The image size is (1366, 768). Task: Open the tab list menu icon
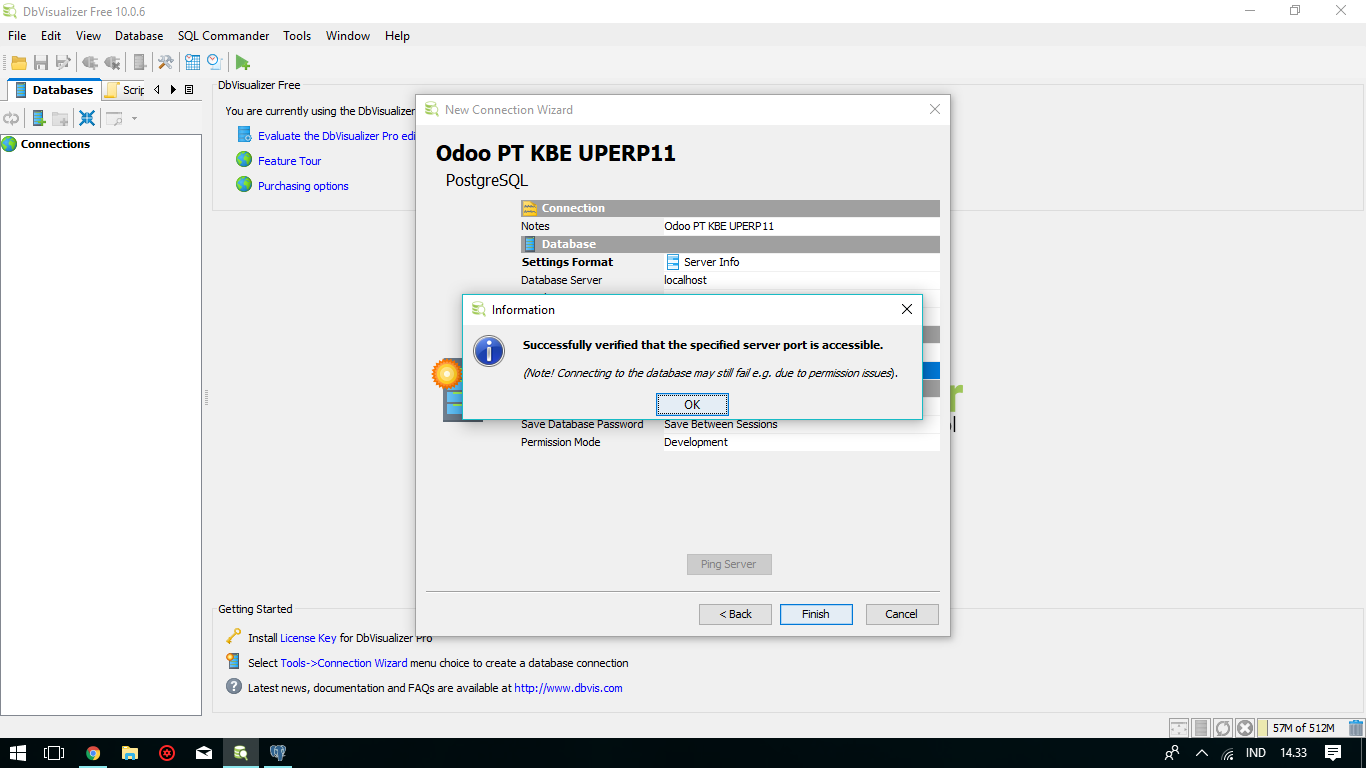tap(189, 90)
